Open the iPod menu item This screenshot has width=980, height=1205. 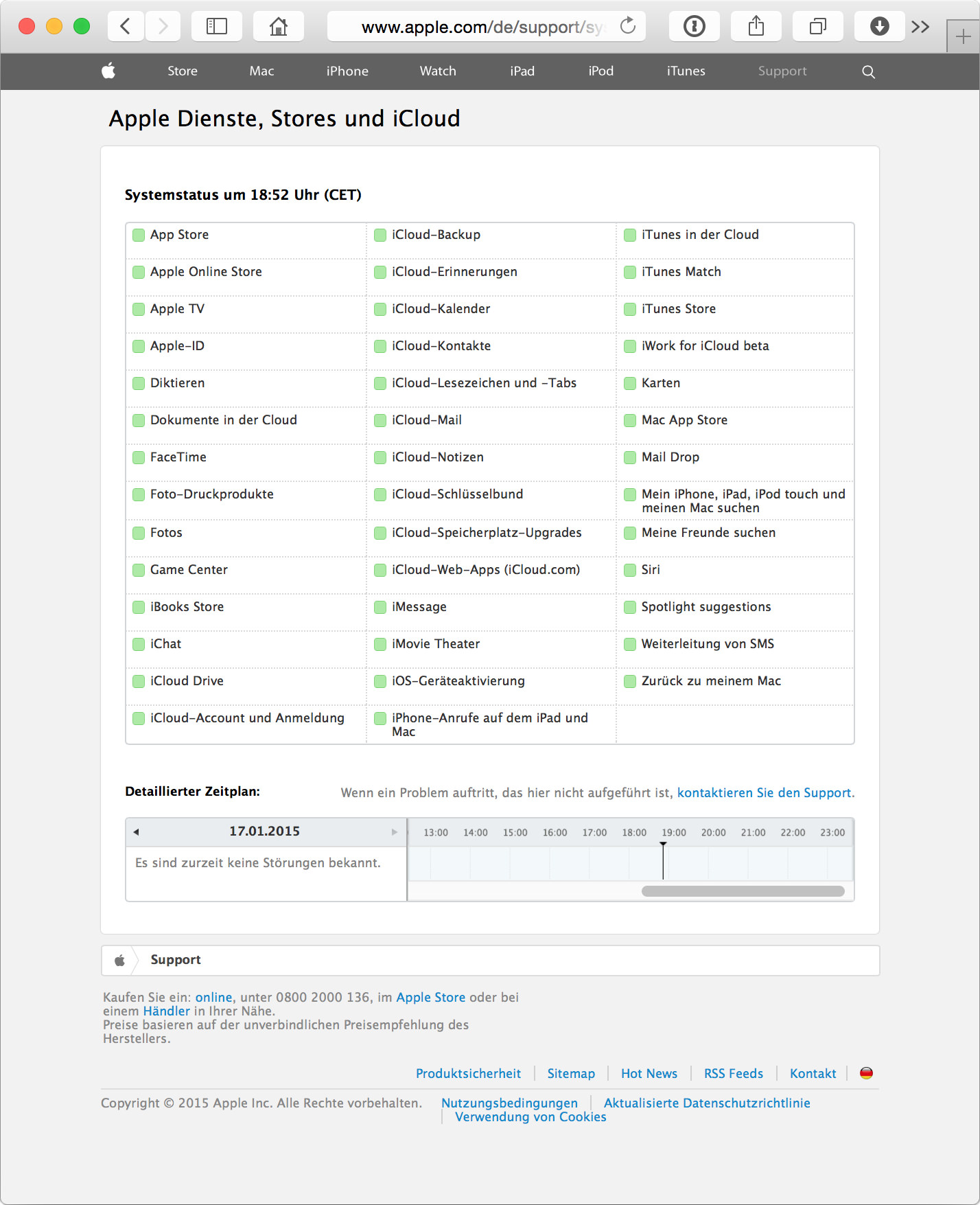click(601, 71)
